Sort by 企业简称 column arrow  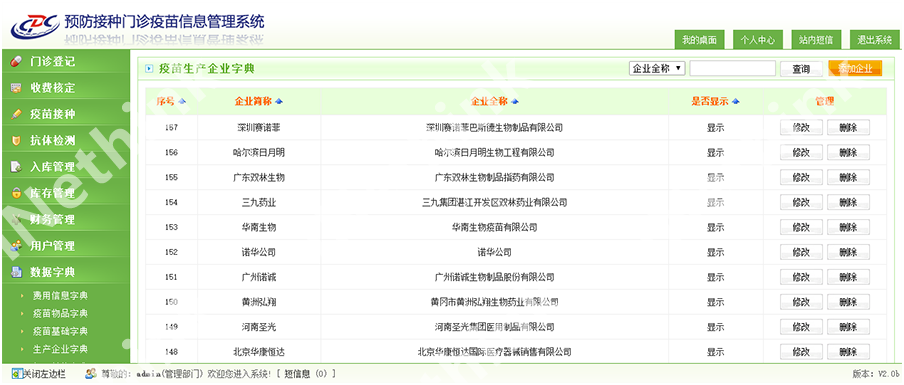click(279, 101)
